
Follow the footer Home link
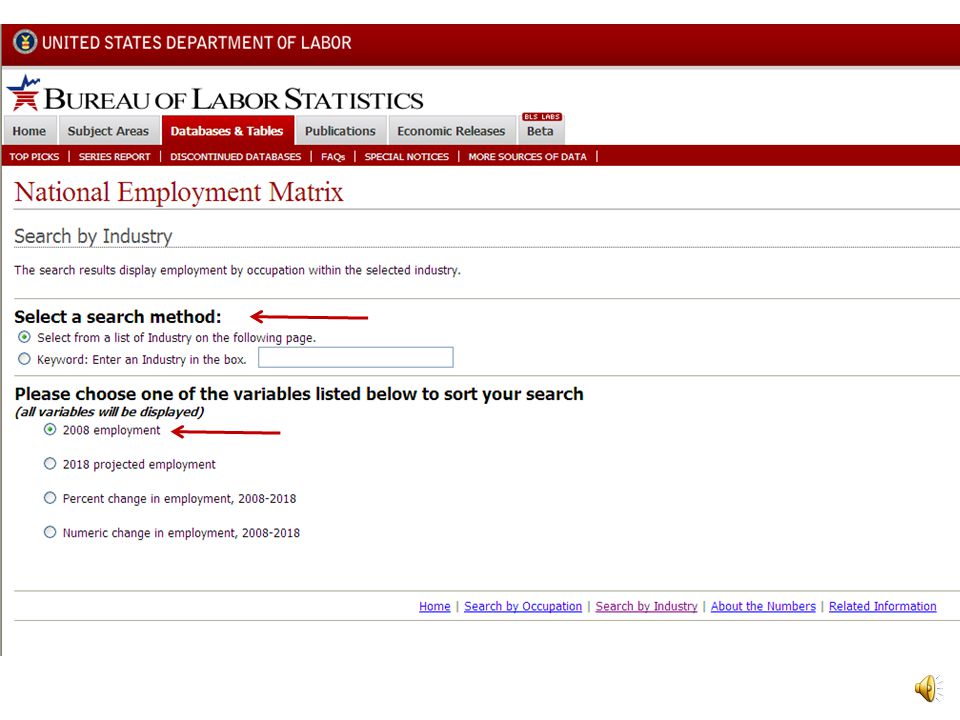tap(435, 606)
